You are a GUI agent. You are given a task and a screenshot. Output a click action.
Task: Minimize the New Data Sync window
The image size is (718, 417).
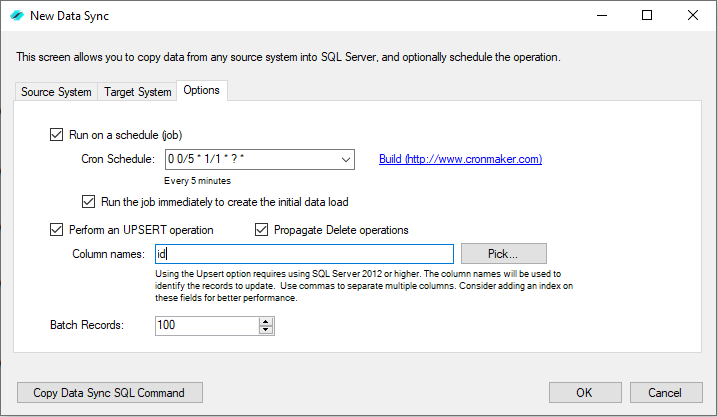[601, 15]
